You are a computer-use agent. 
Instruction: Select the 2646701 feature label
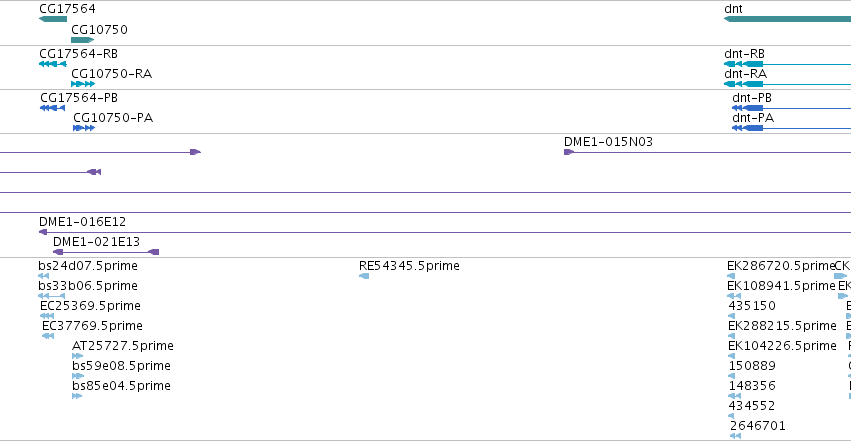758,425
